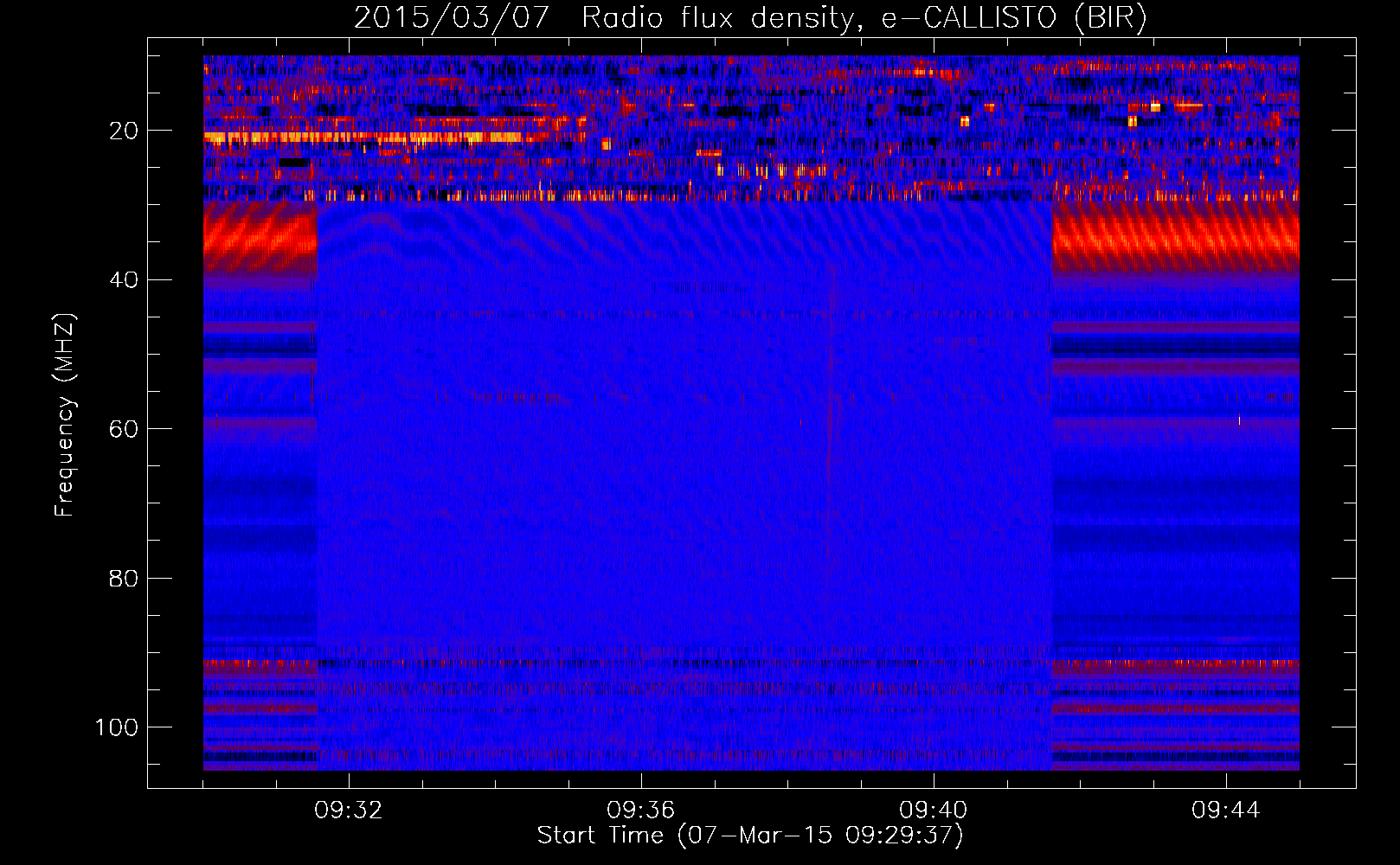Select the plot title 'Radio flux density, e-CALLISTO (BIR)'
The height and width of the screenshot is (865, 1400).
tap(864, 18)
